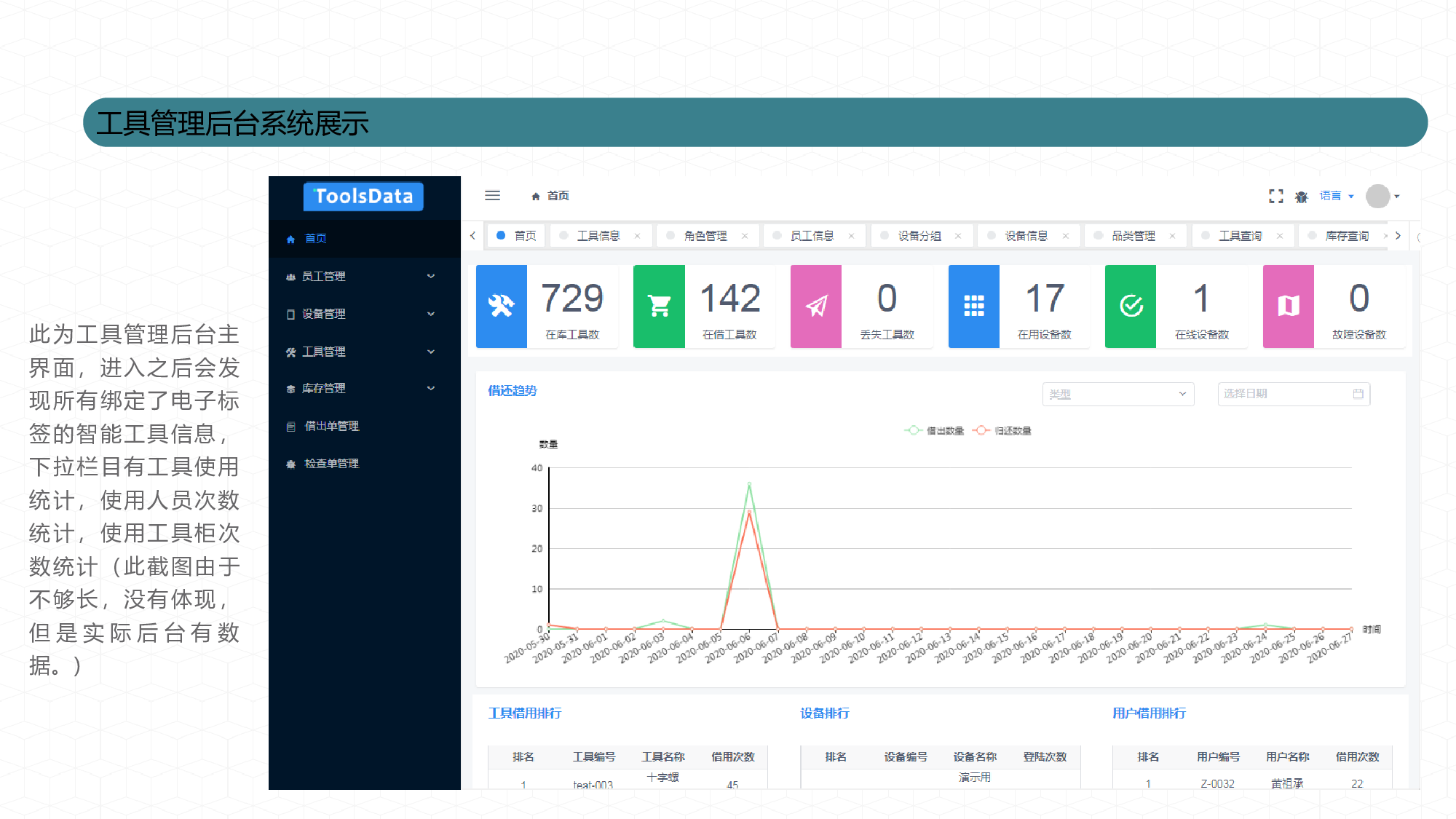Click the 首页 breadcrumb home link
1456x819 pixels.
[550, 196]
